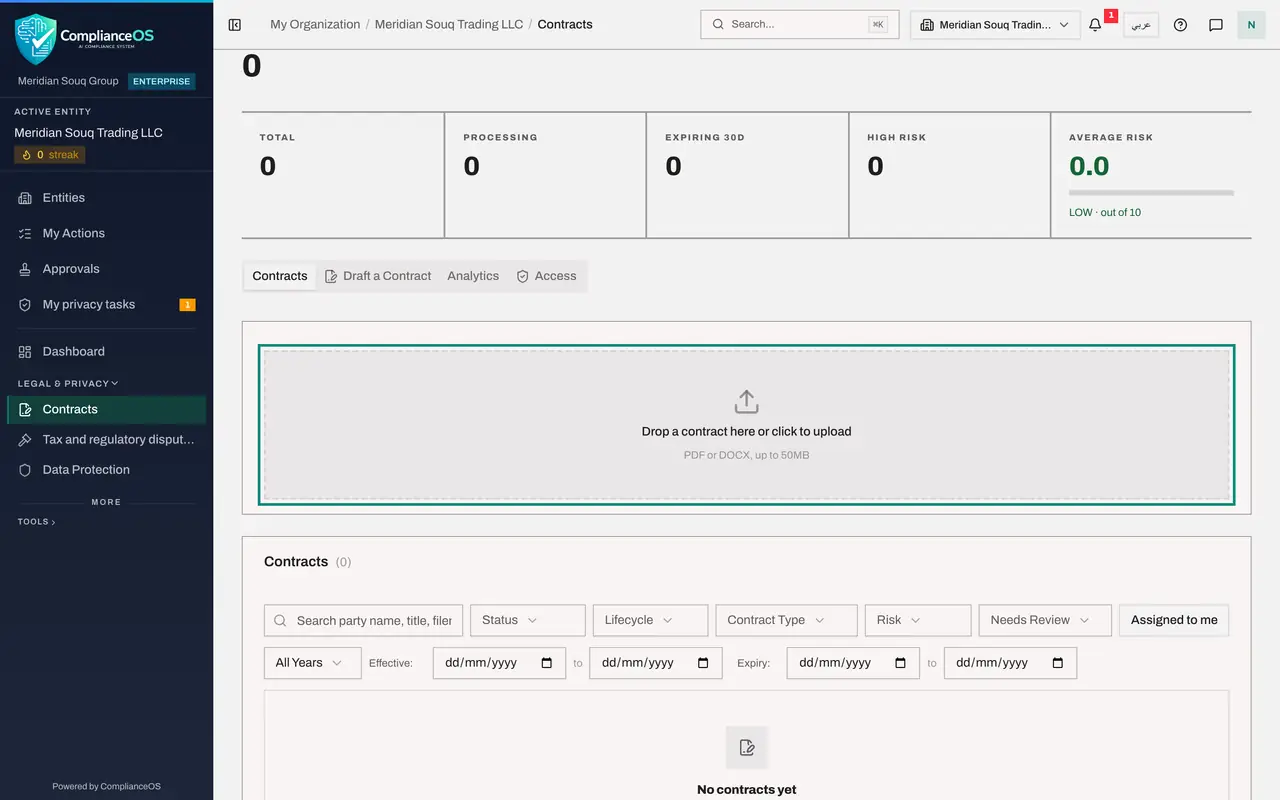Open Approvals in the sidebar
Image resolution: width=1280 pixels, height=800 pixels.
pyautogui.click(x=106, y=269)
